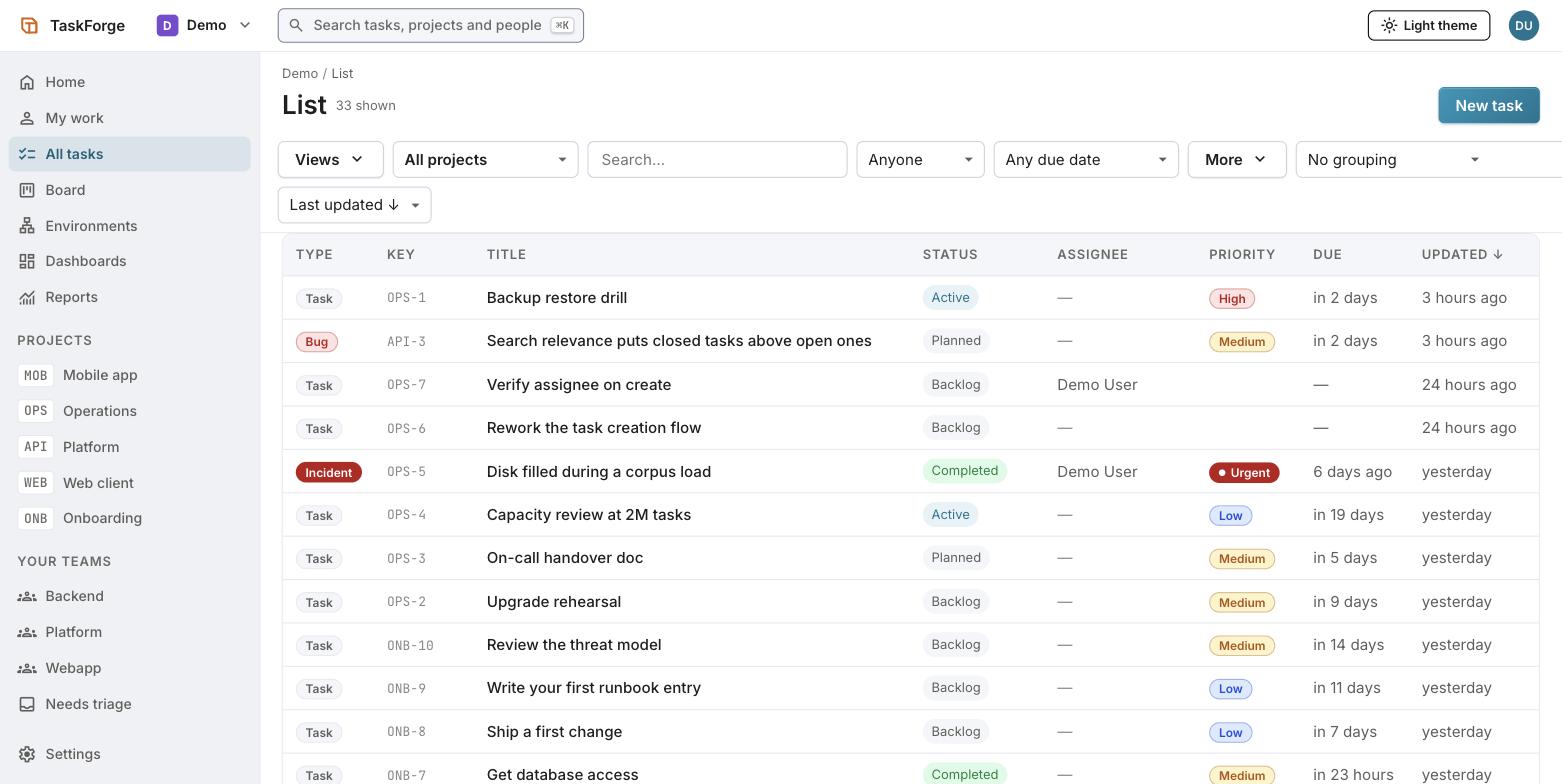Viewport: 1562px width, 784px height.
Task: Open the Last updated sort dropdown
Action: tap(355, 205)
